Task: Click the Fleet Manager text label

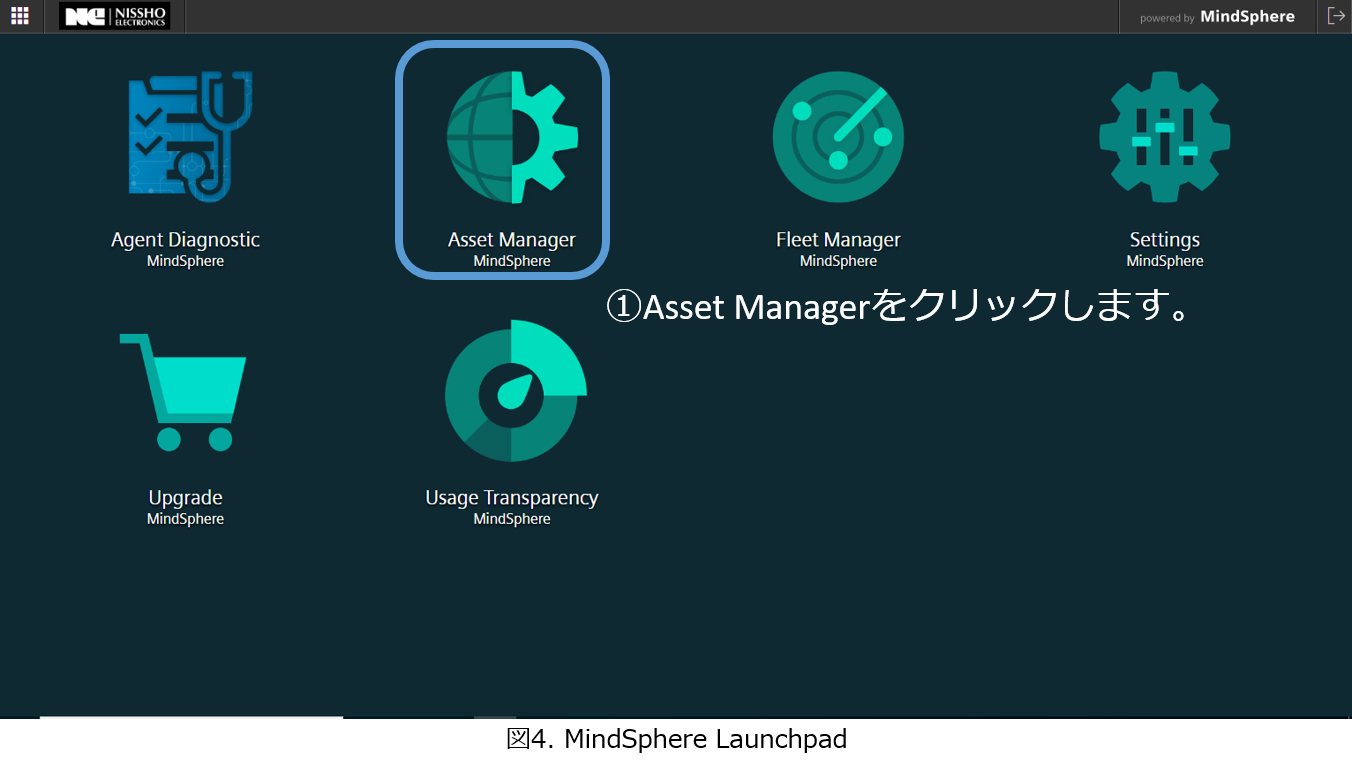Action: click(838, 240)
